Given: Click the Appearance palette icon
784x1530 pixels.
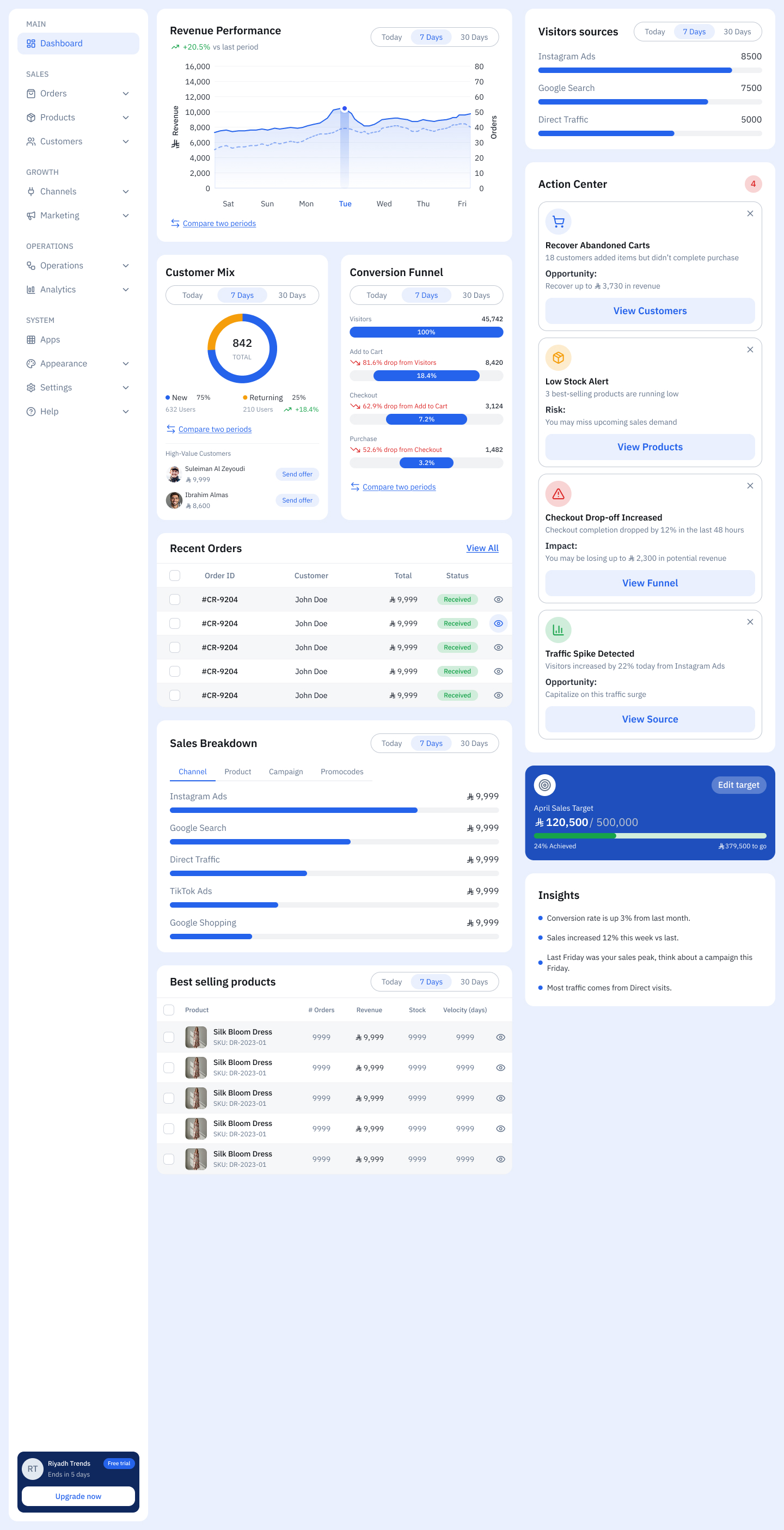Looking at the screenshot, I should (31, 364).
